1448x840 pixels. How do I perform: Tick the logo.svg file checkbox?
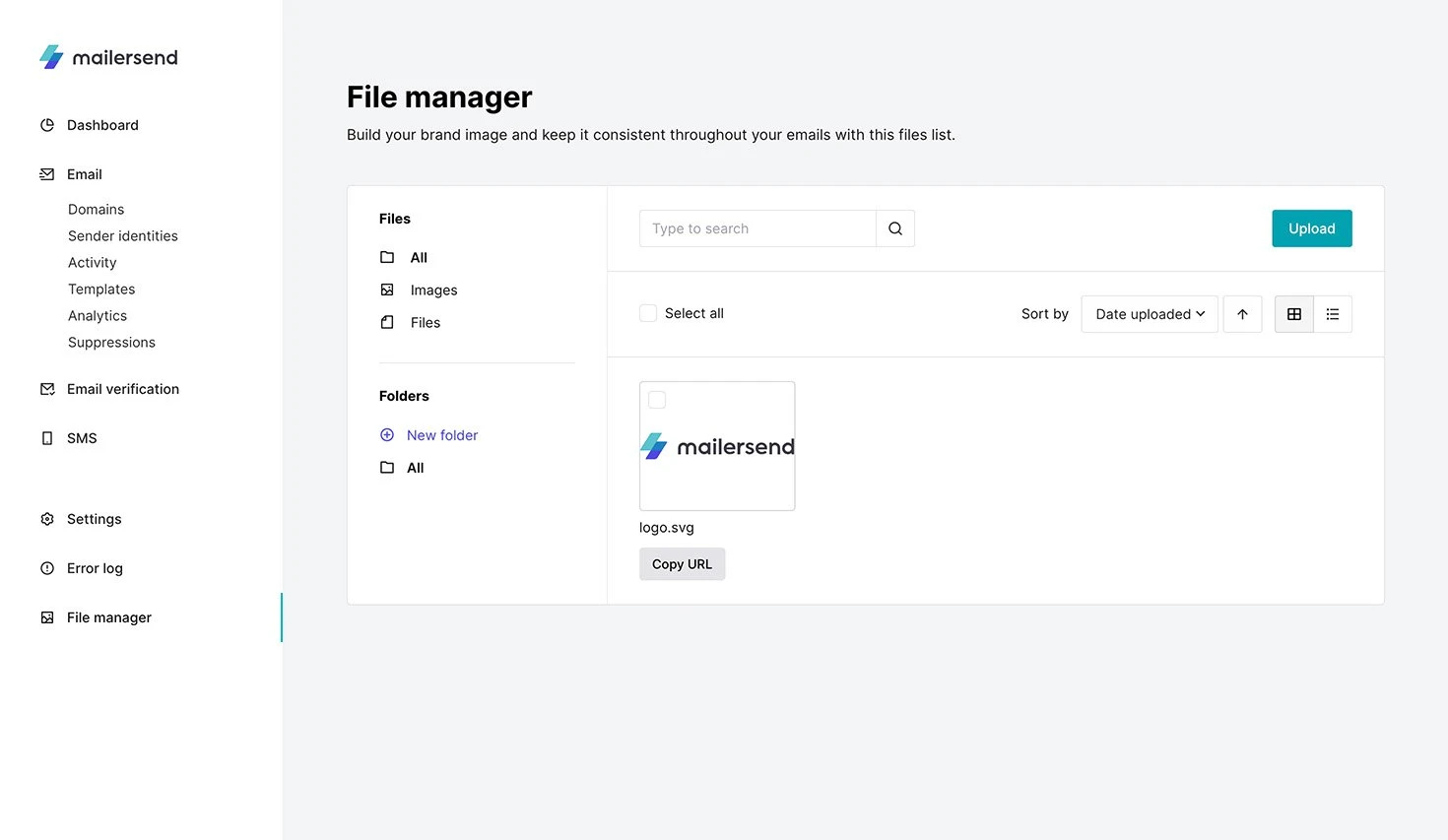tap(657, 400)
